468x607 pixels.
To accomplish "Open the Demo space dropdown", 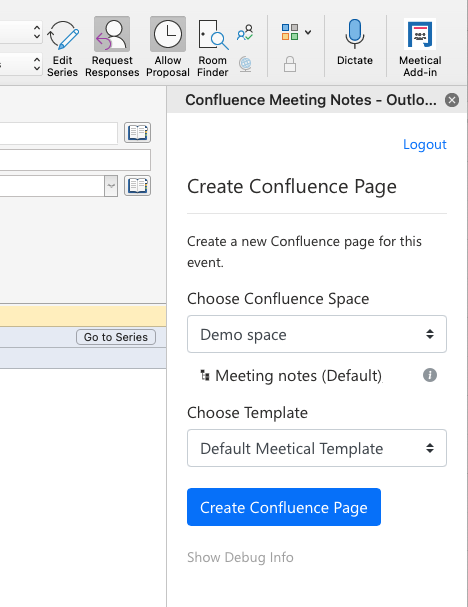I will [317, 334].
